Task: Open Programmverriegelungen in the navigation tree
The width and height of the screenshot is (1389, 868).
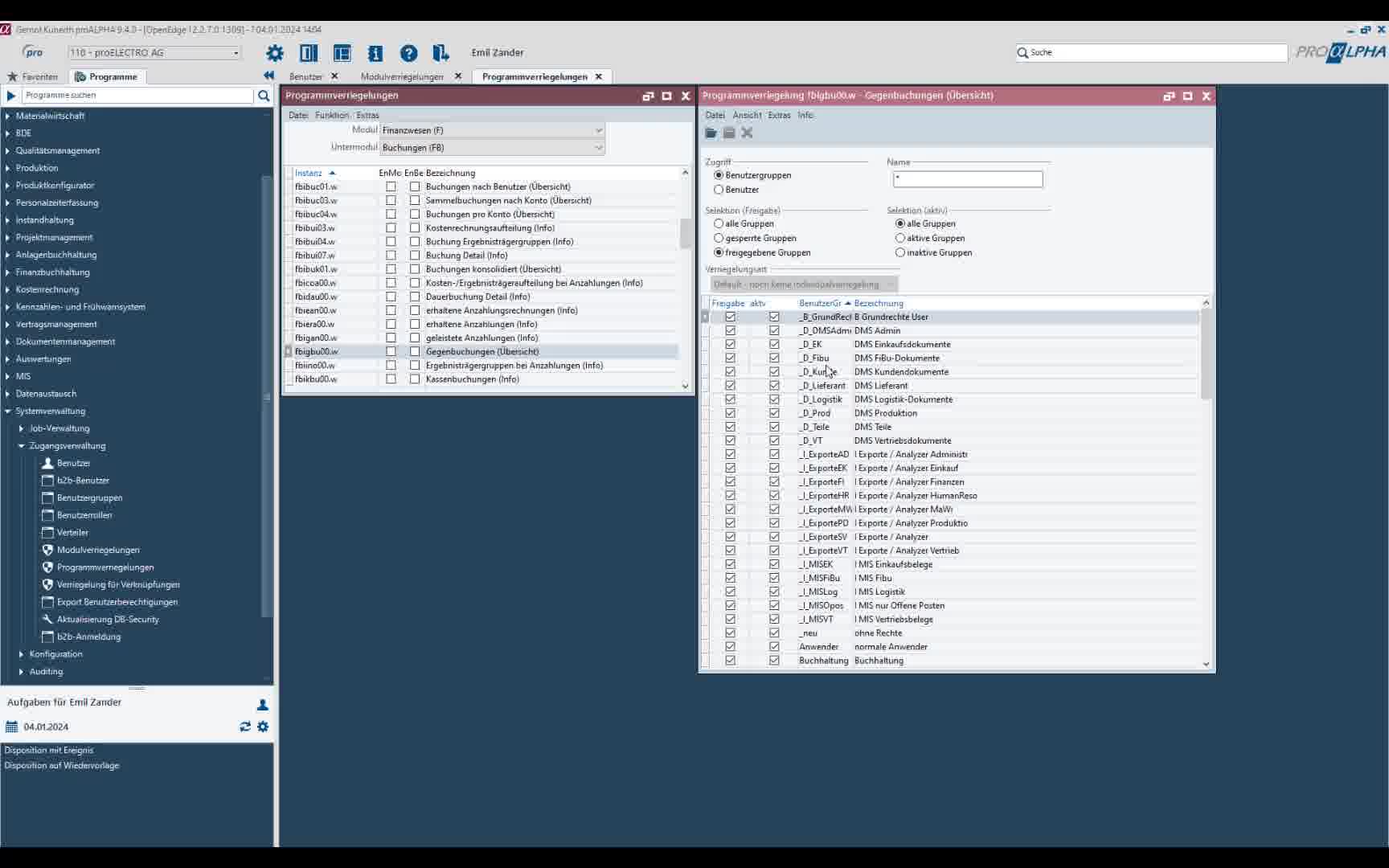Action: (105, 567)
